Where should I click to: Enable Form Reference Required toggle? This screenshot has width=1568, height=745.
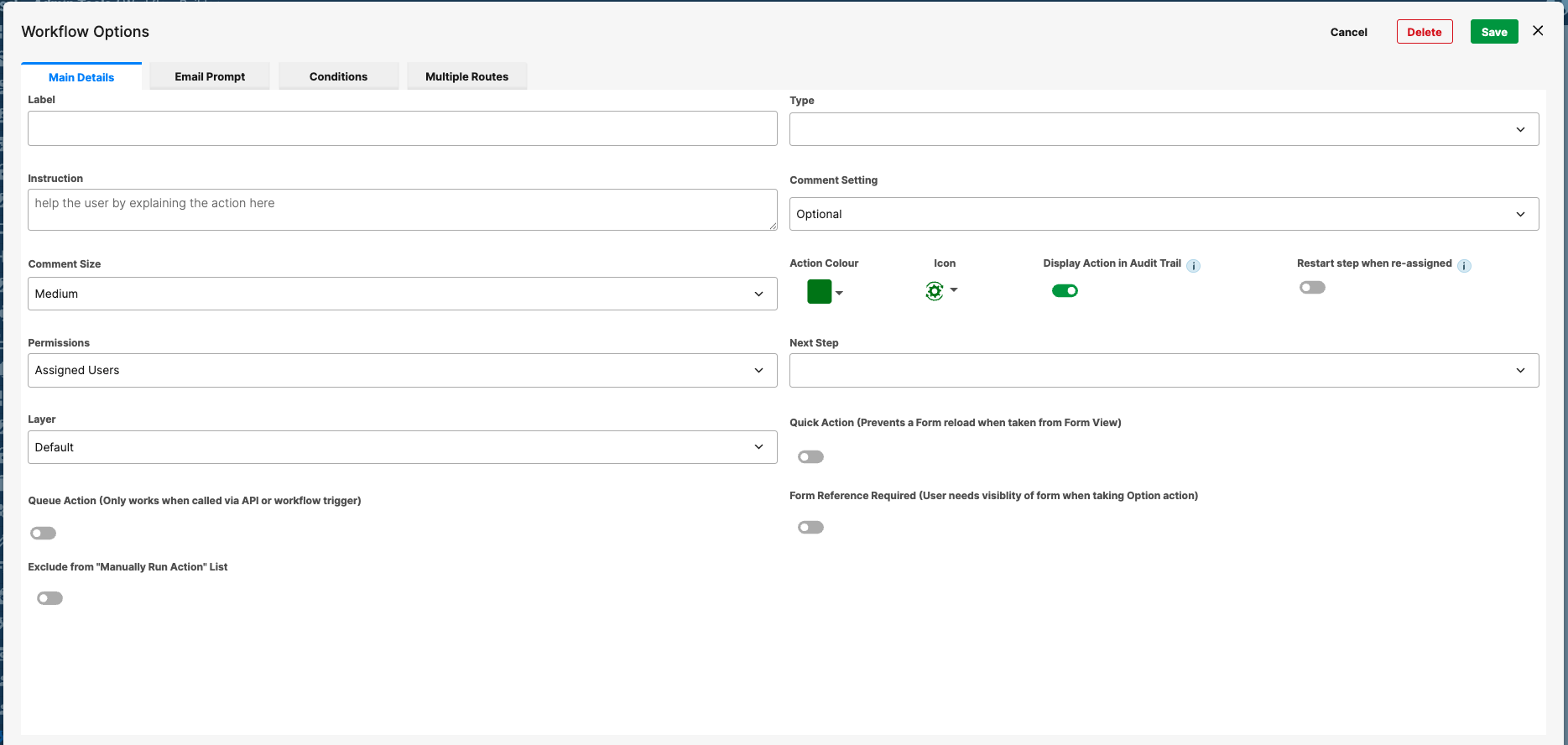coord(810,528)
